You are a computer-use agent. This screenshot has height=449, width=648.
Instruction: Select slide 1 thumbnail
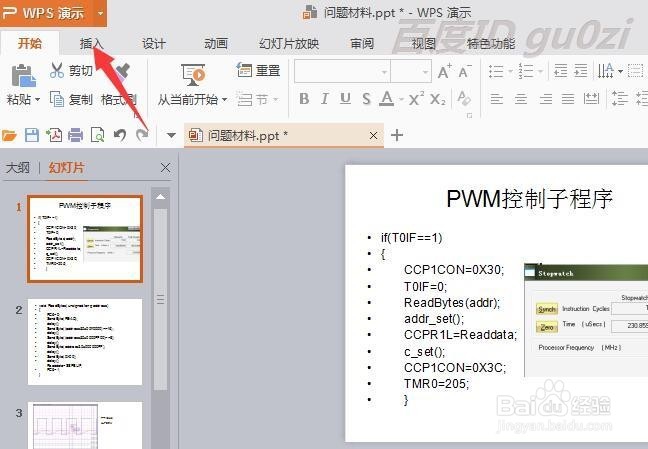[85, 239]
